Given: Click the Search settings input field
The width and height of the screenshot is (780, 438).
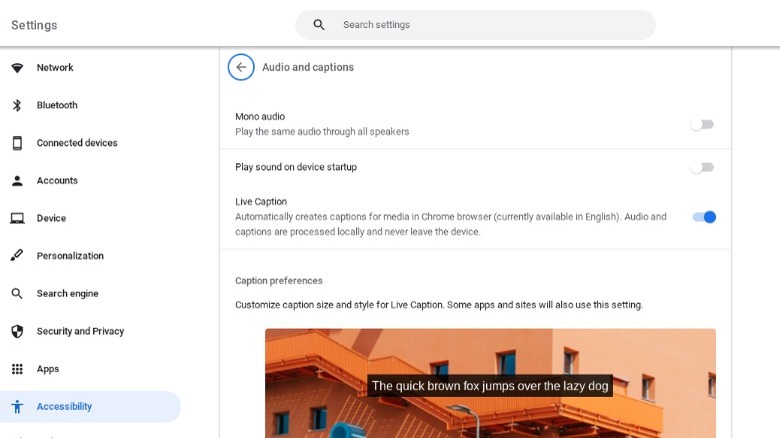Looking at the screenshot, I should (490, 25).
